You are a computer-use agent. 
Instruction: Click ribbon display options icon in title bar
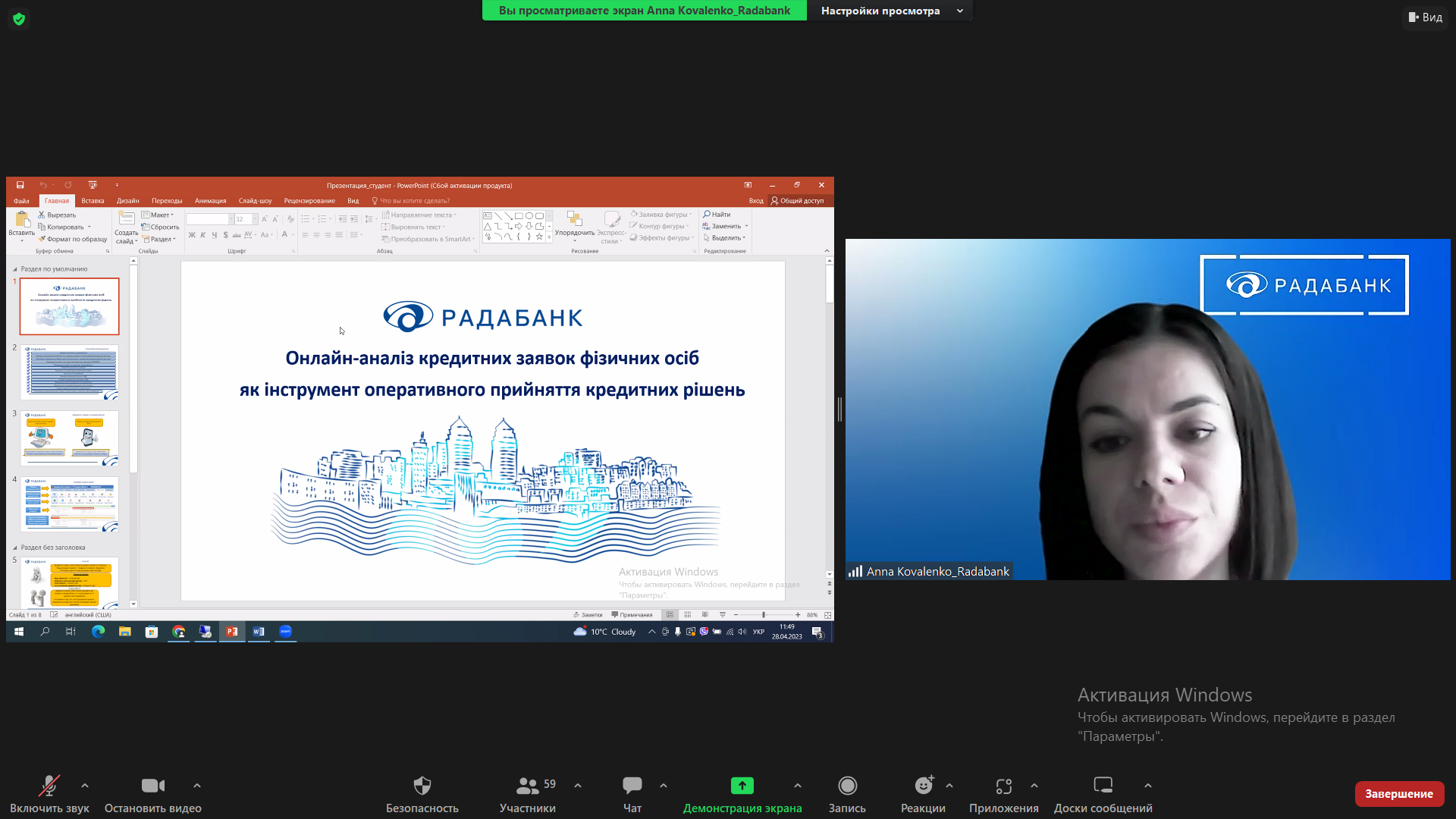coord(748,185)
